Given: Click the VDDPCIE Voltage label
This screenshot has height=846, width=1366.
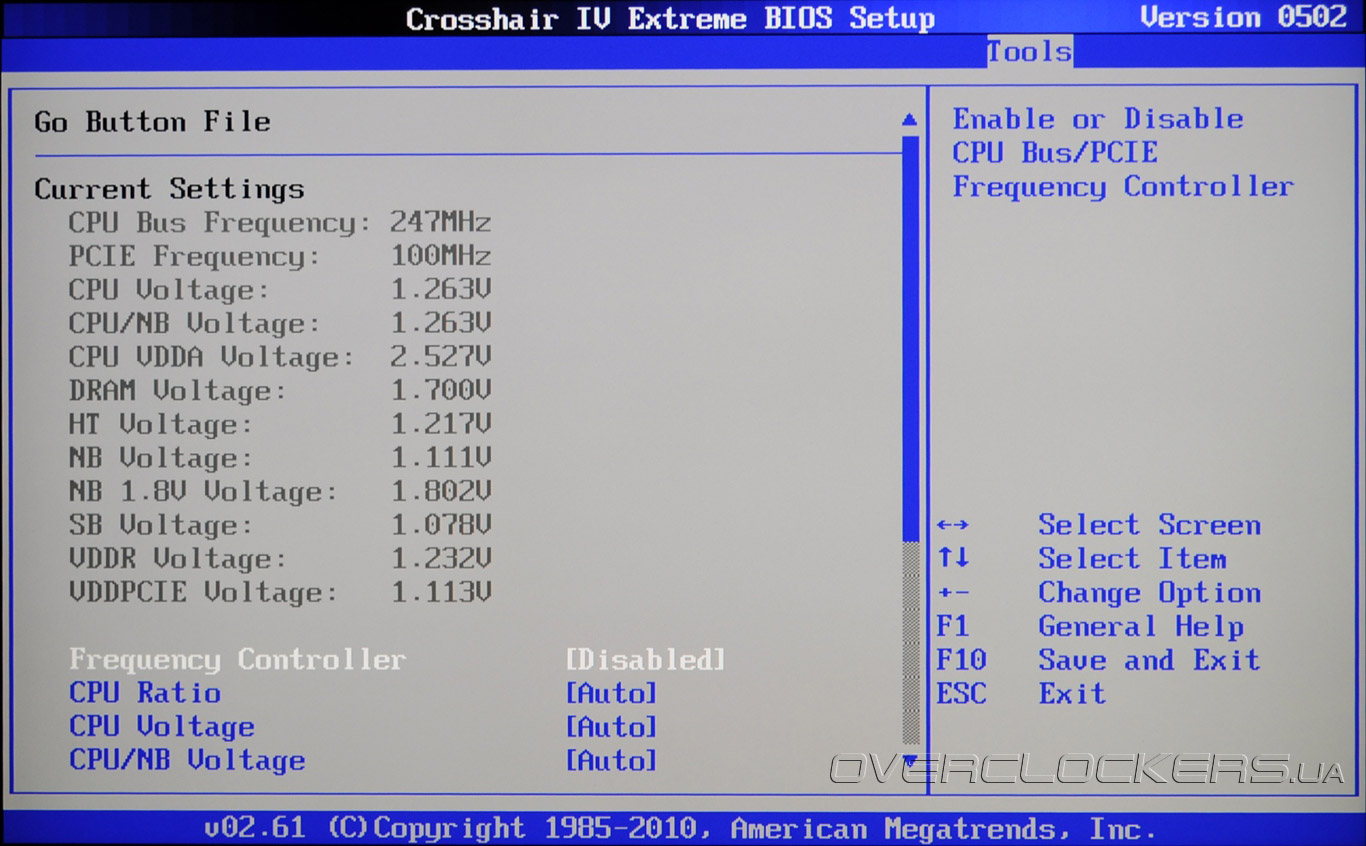Looking at the screenshot, I should click(x=204, y=593).
